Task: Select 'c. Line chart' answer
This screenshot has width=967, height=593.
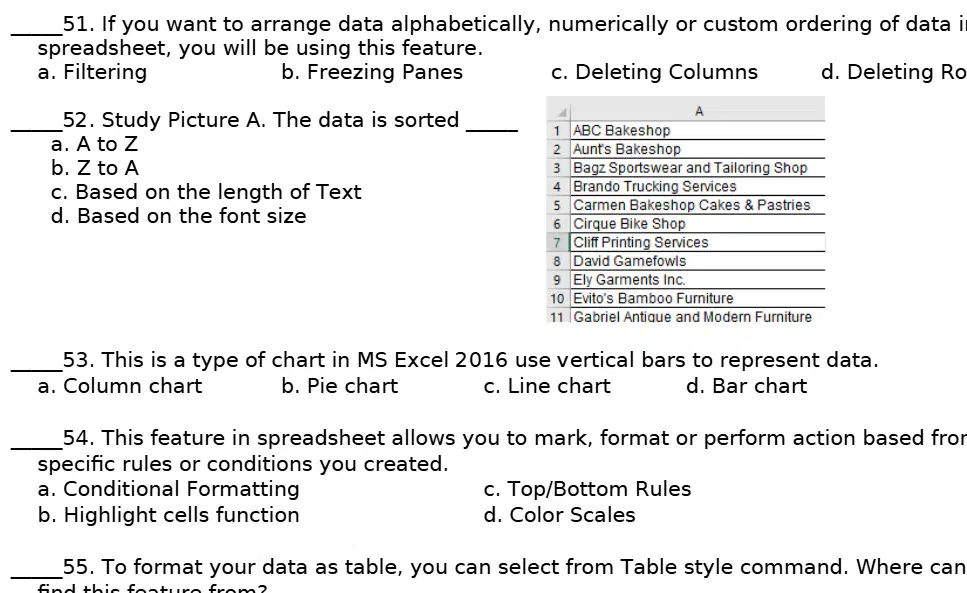Action: click(x=547, y=386)
